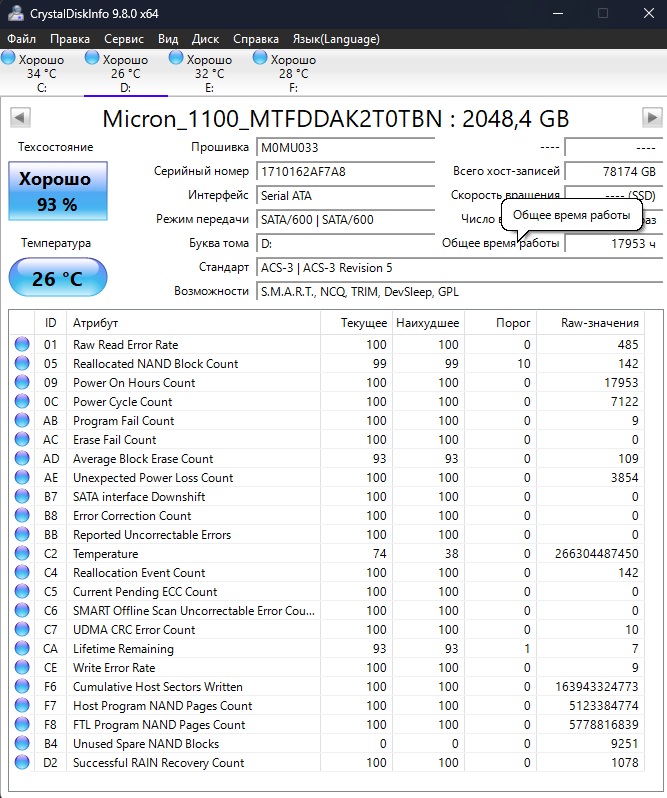Click the volume letter field D:
The width and height of the screenshot is (667, 798).
345,243
